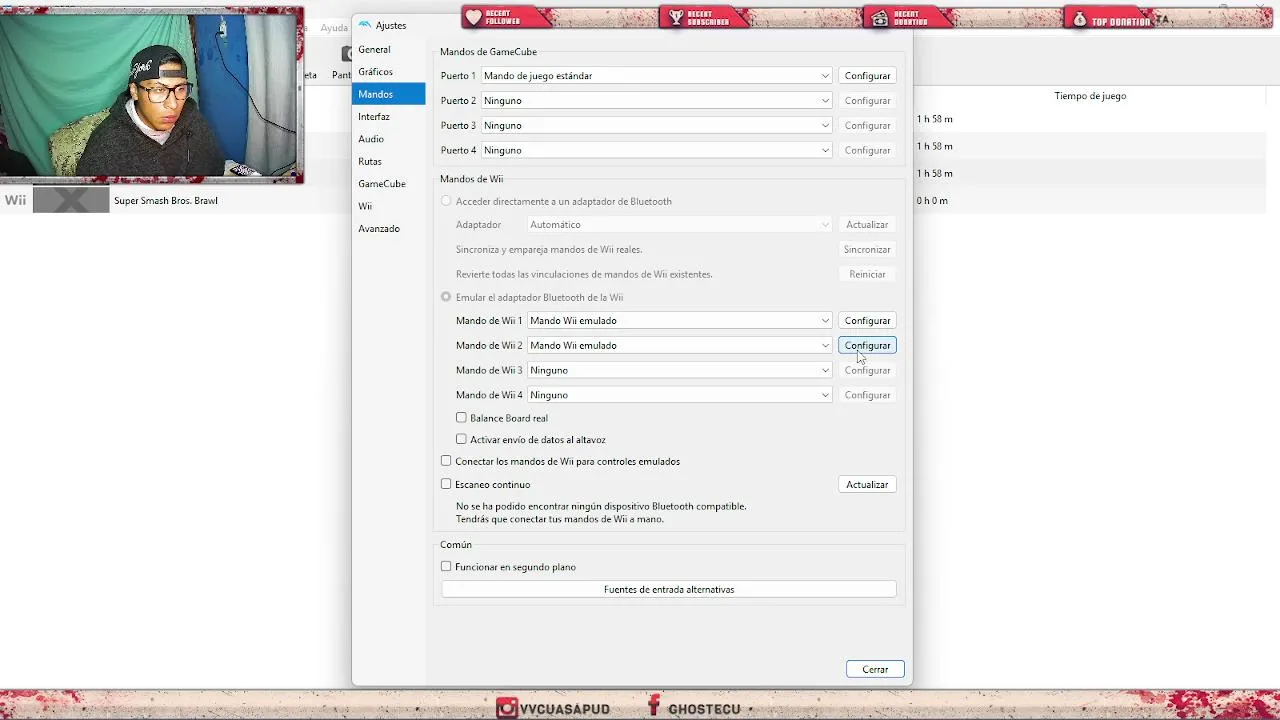Switch to the Gráficos section
The width and height of the screenshot is (1280, 720).
coord(389,72)
